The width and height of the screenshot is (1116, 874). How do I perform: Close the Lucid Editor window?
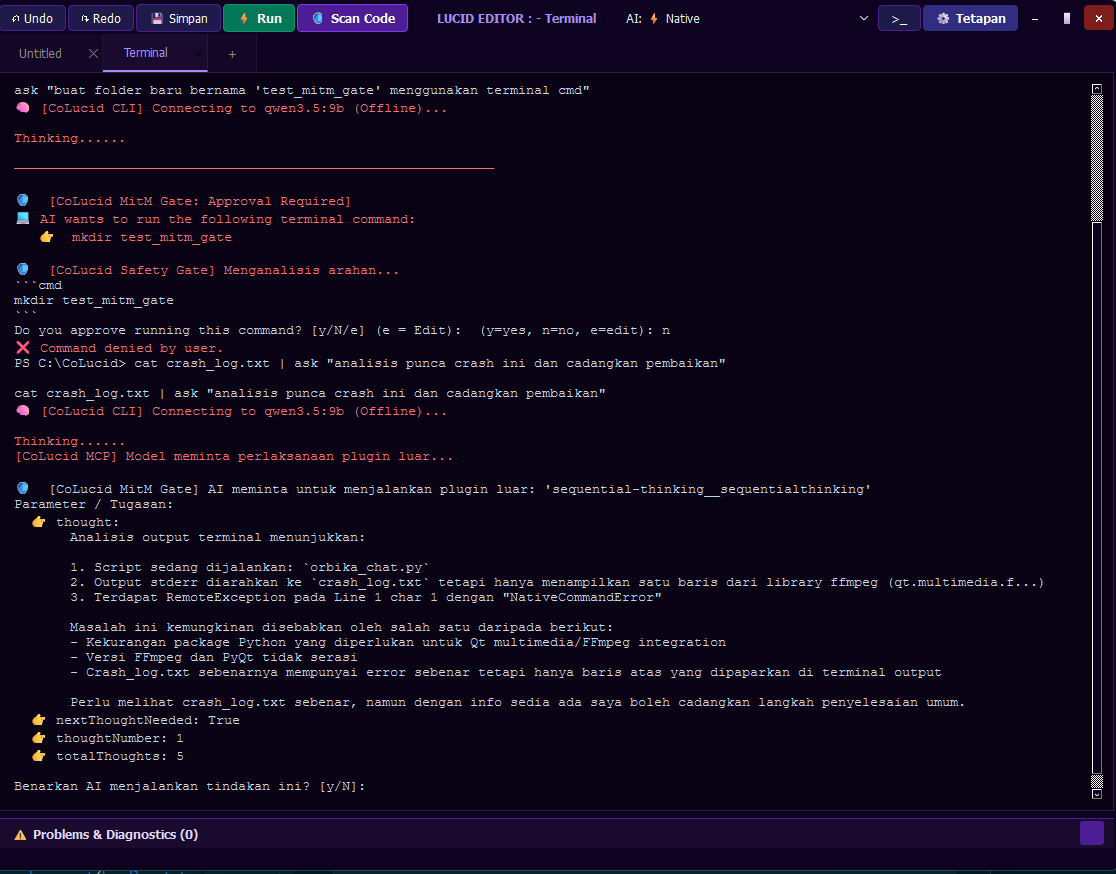1099,19
